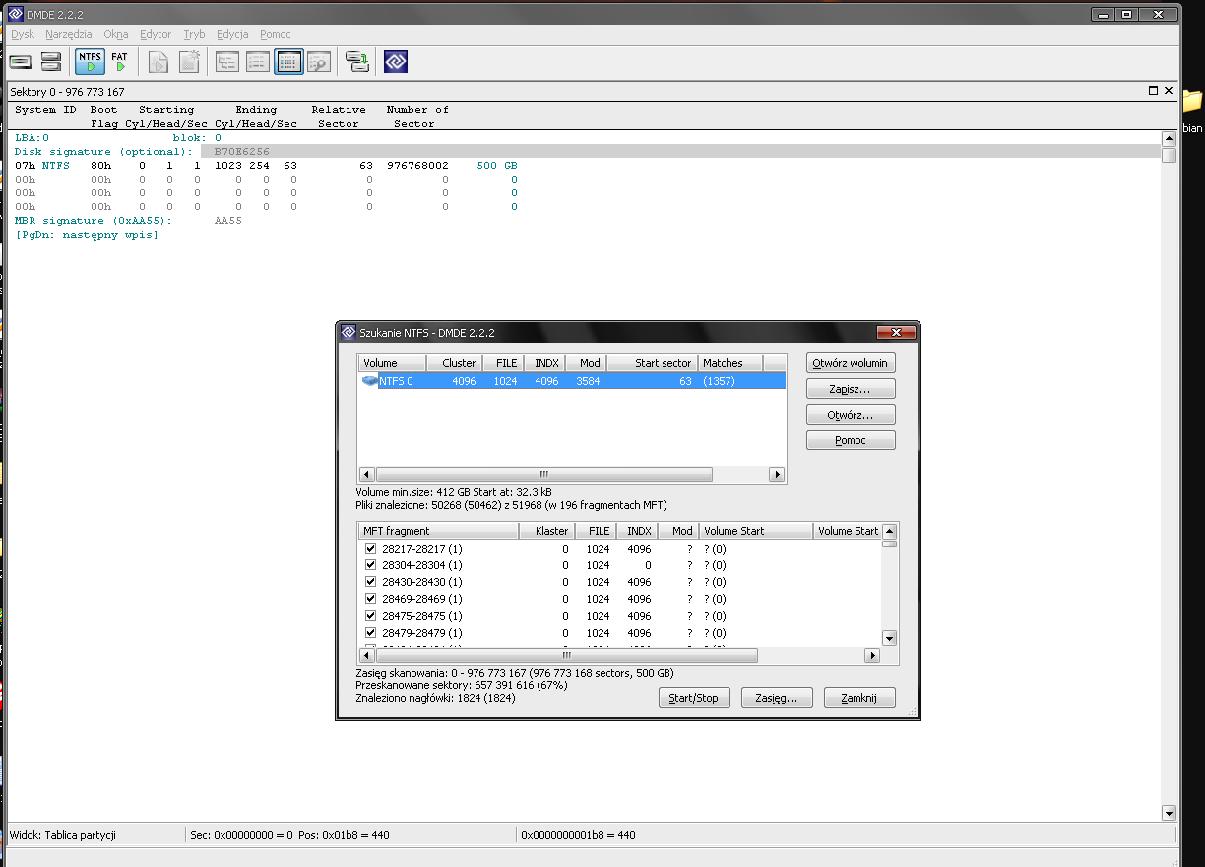Uncheck MFT fragment 28475-28475

point(371,616)
